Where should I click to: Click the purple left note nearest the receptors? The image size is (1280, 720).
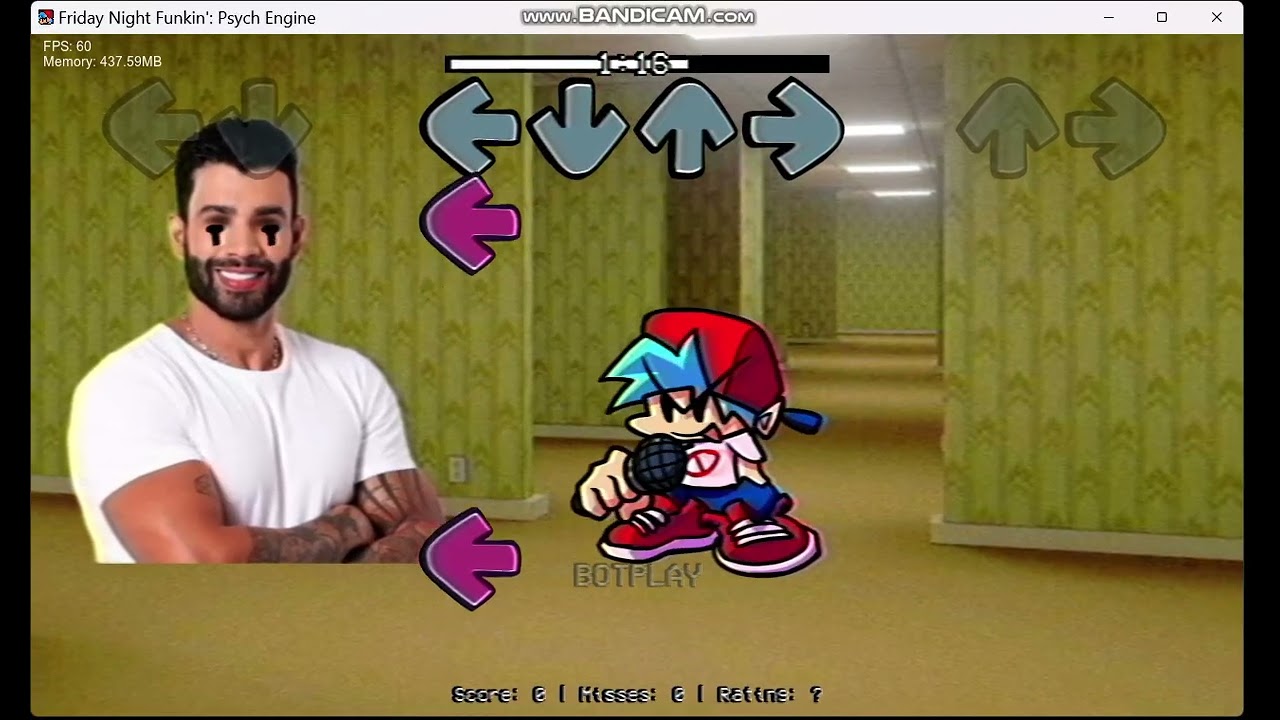pyautogui.click(x=470, y=224)
